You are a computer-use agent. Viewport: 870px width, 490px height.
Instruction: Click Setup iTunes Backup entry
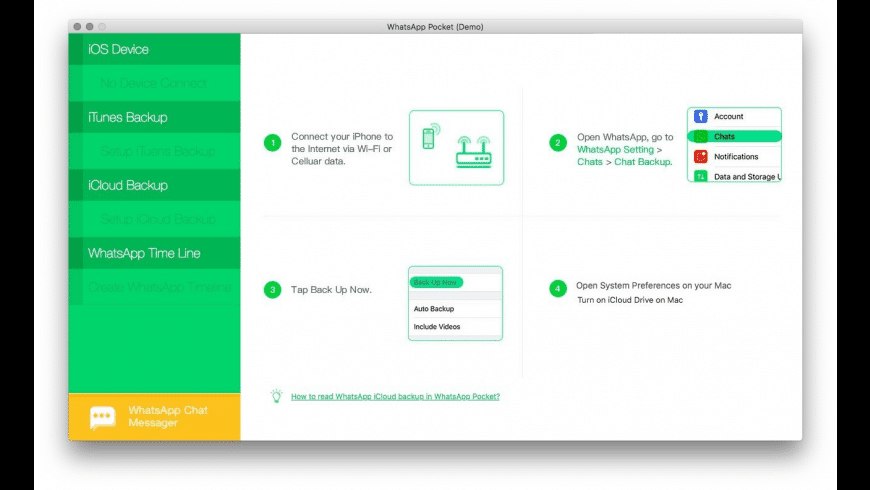coord(154,151)
